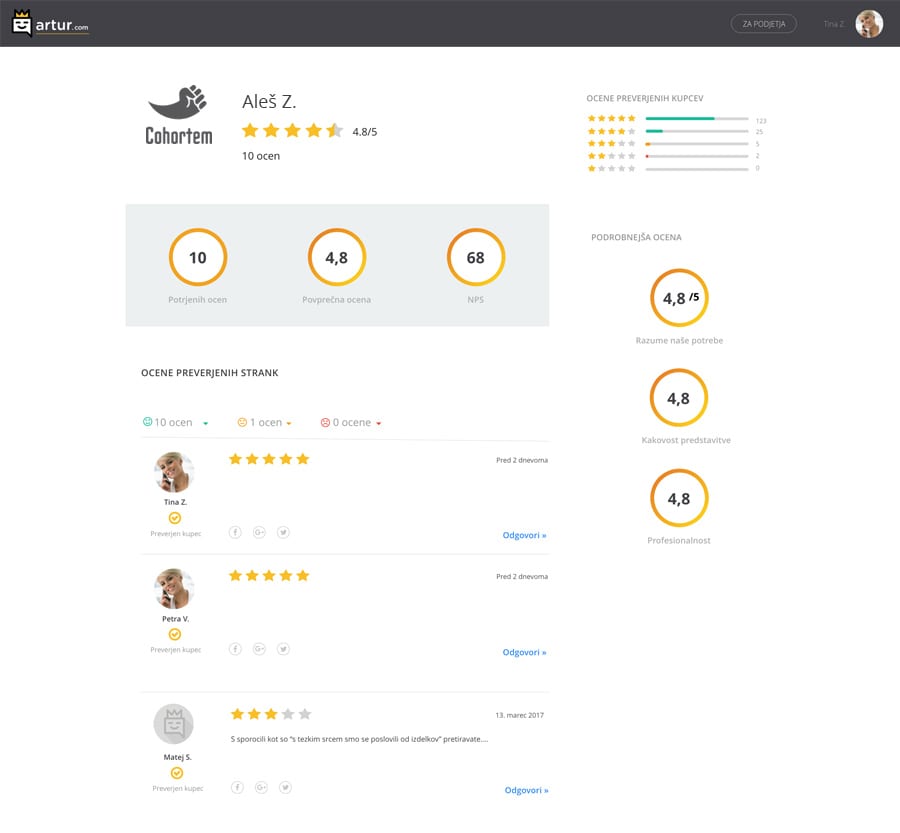The width and height of the screenshot is (900, 833).
Task: Open Odgovori link on Petra V.'s review
Action: pos(526,651)
